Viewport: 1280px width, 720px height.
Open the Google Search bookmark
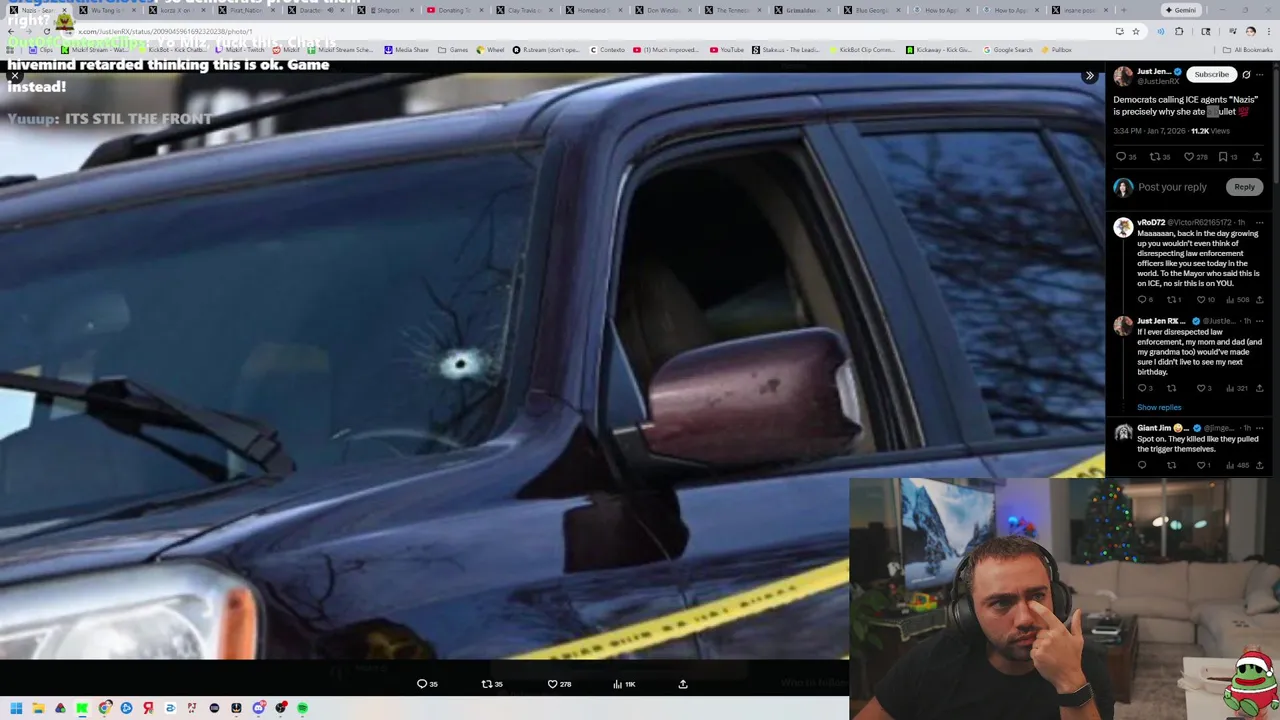(1007, 50)
